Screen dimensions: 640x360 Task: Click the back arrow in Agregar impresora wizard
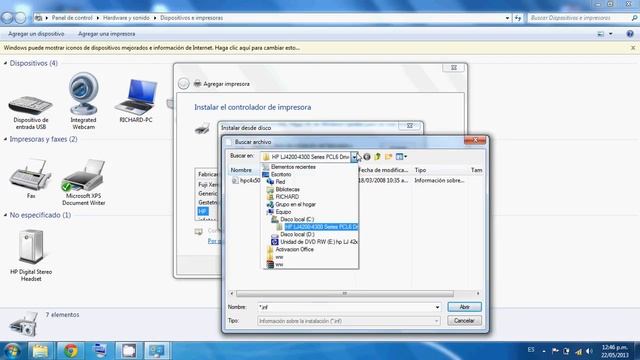[184, 84]
